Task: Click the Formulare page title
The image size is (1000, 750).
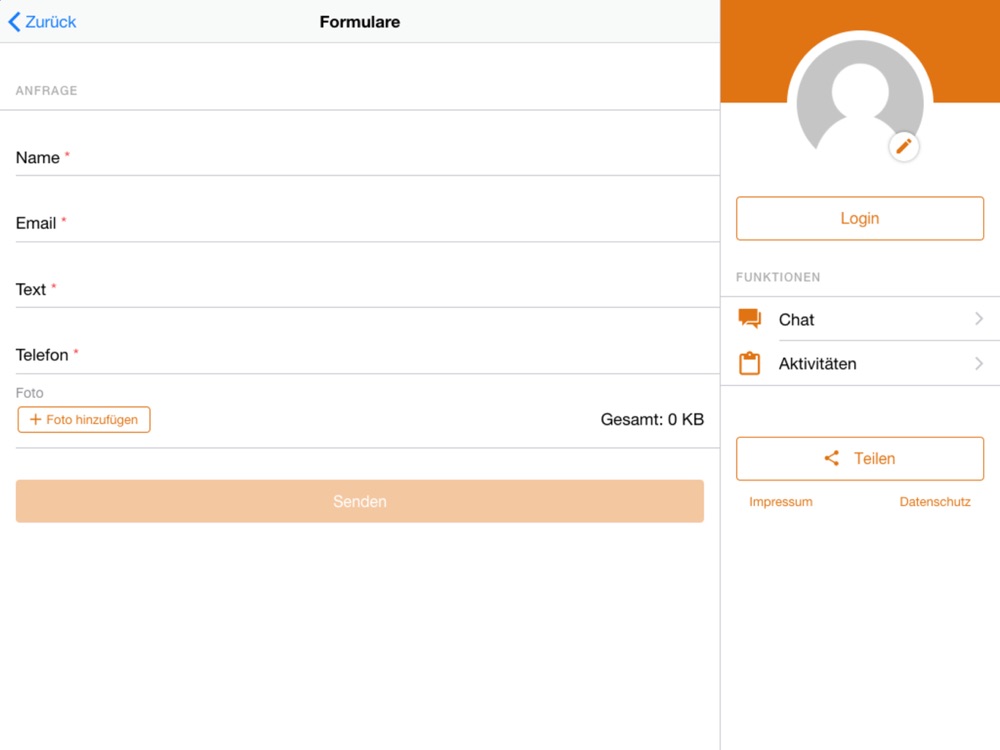Action: pos(360,22)
